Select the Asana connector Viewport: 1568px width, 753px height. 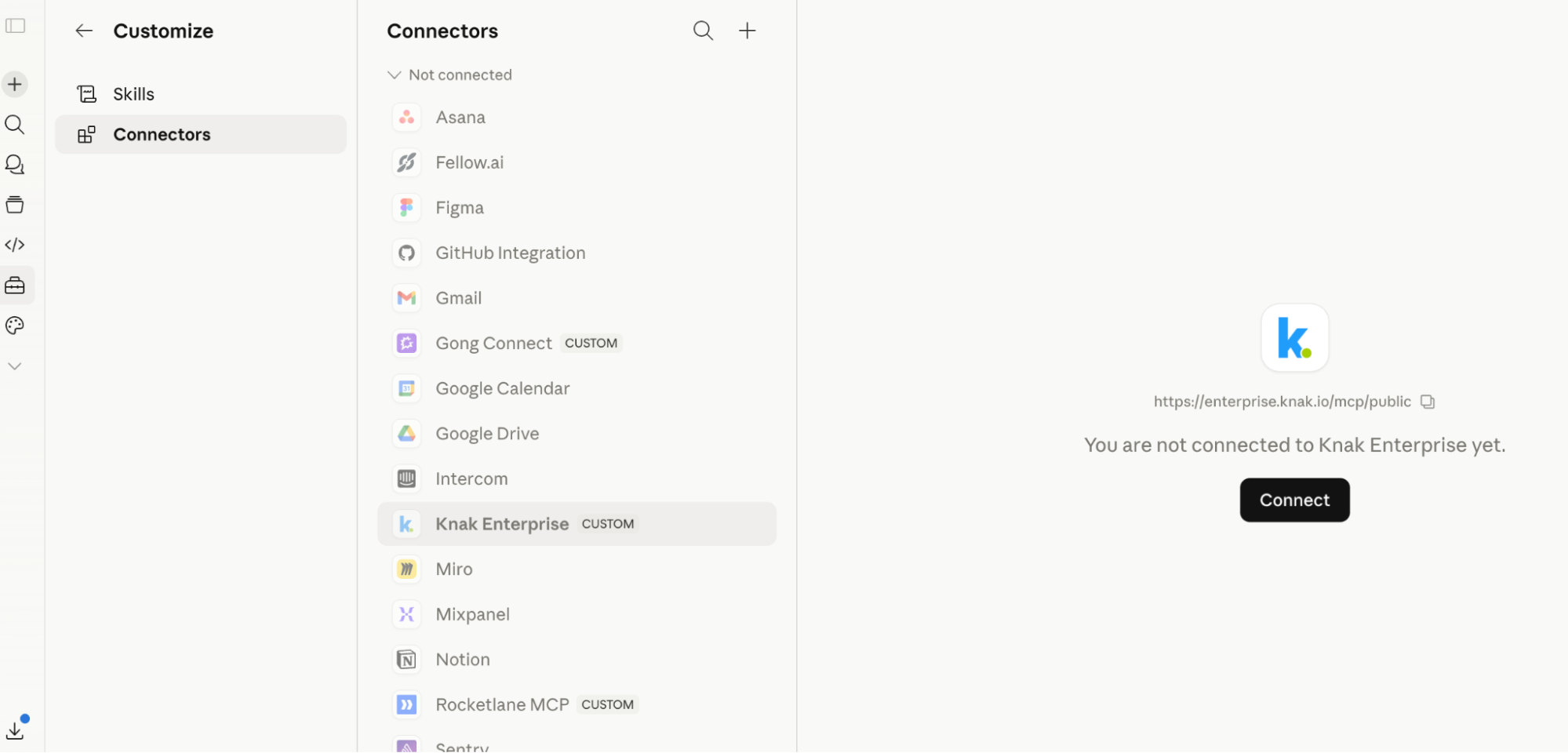tap(577, 118)
